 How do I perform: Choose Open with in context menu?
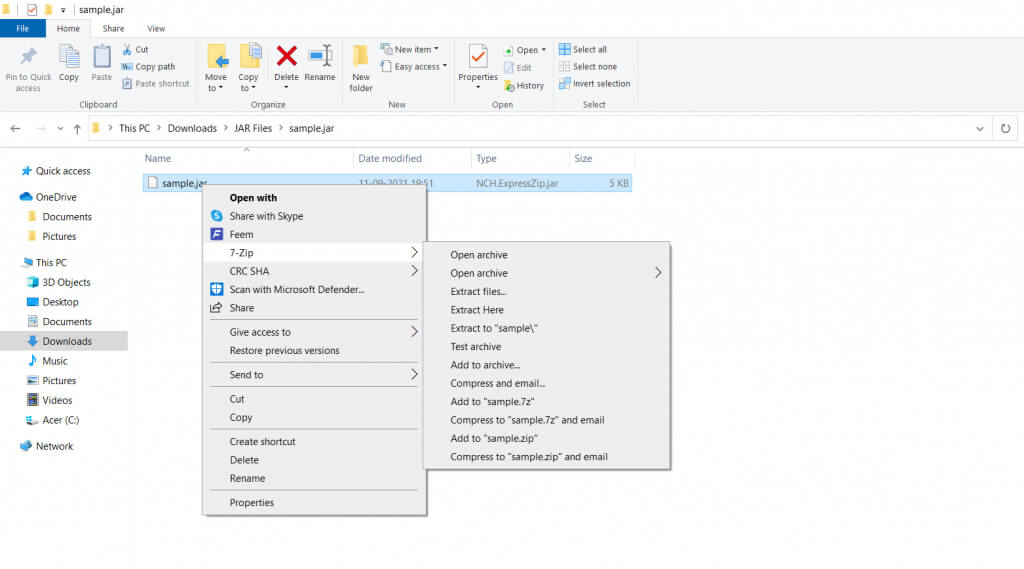(314, 198)
